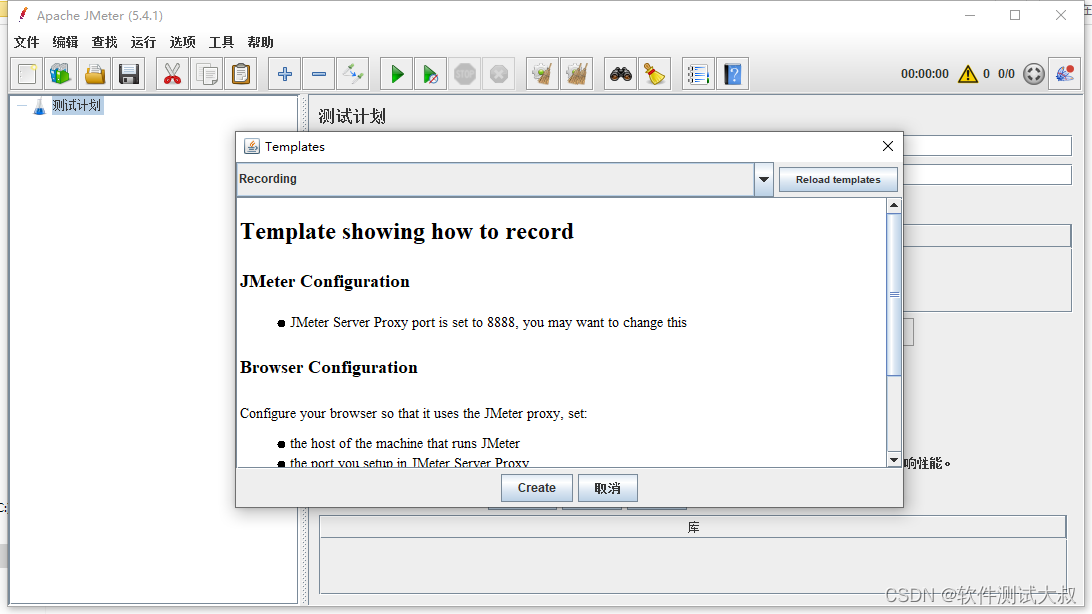
Task: Click the 00:00:00 elapsed time display
Action: [x=924, y=74]
